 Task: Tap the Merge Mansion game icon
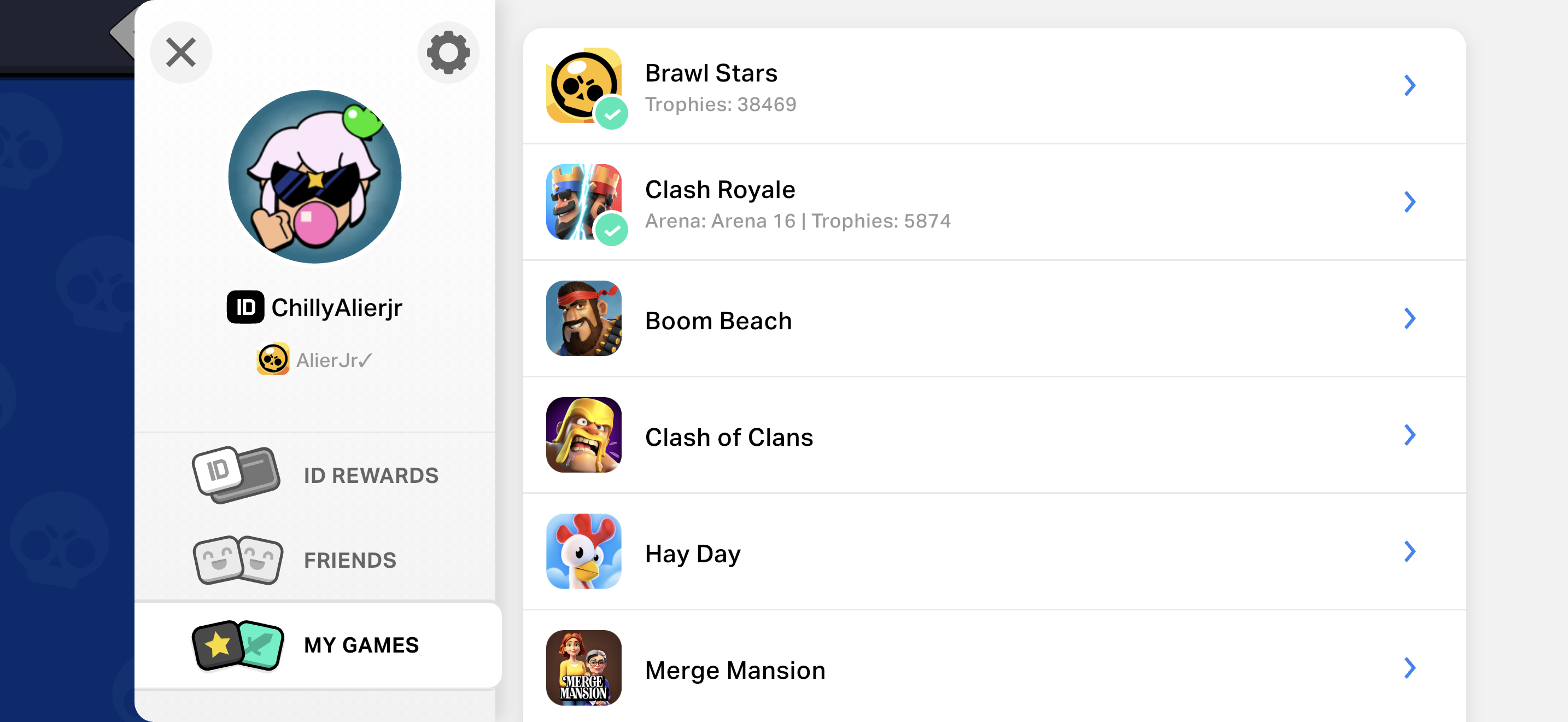584,668
